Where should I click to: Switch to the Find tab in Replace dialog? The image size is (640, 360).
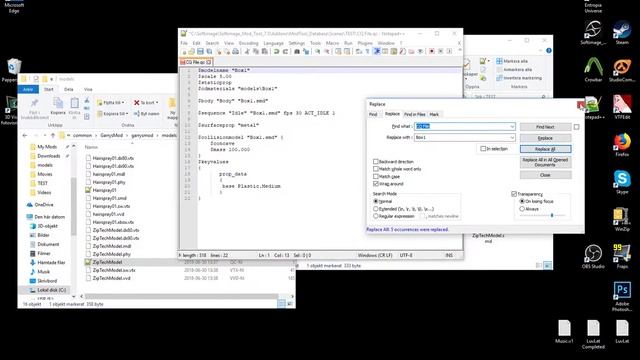373,114
